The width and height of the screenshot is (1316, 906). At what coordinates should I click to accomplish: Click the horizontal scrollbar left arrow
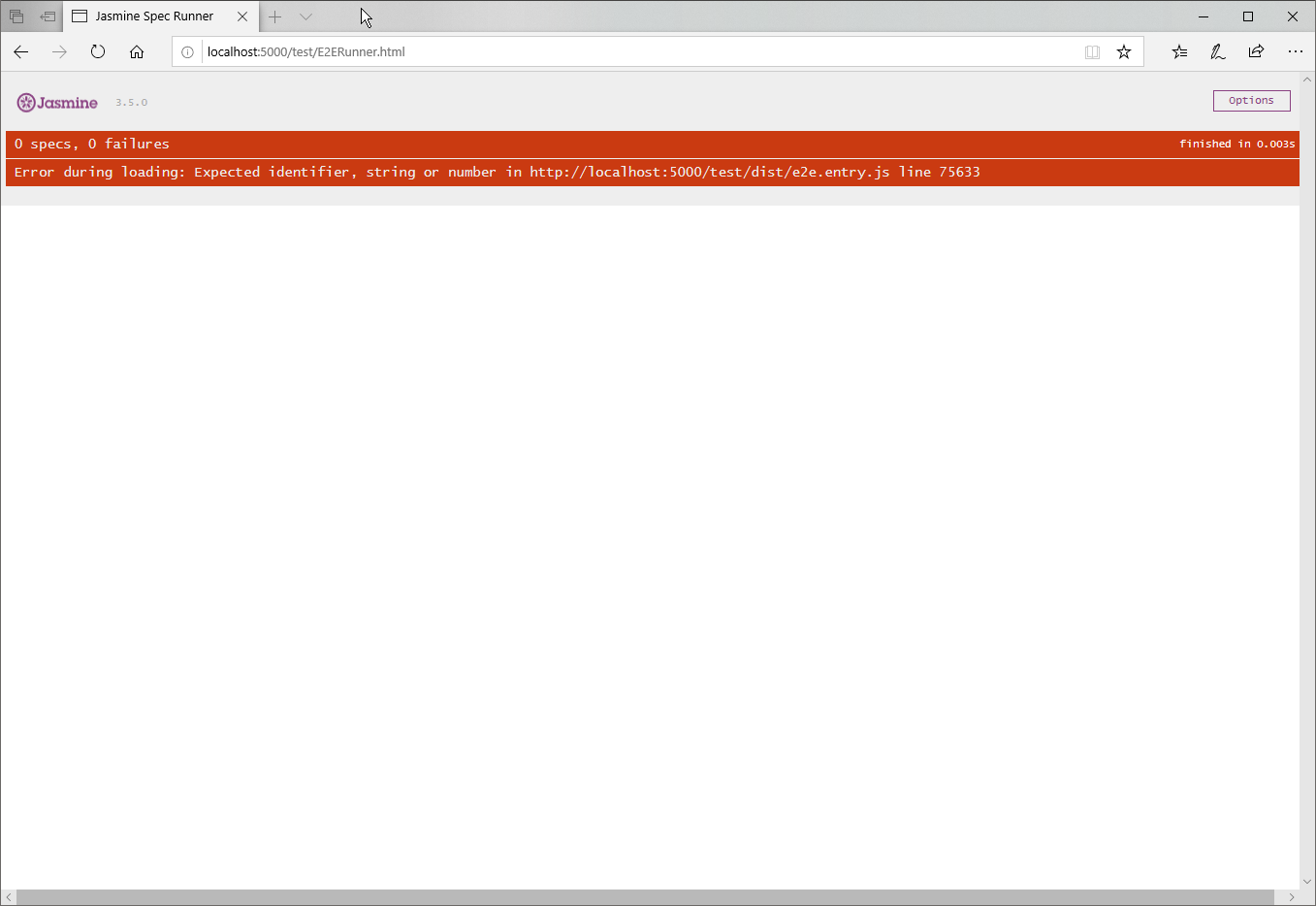tap(9, 897)
